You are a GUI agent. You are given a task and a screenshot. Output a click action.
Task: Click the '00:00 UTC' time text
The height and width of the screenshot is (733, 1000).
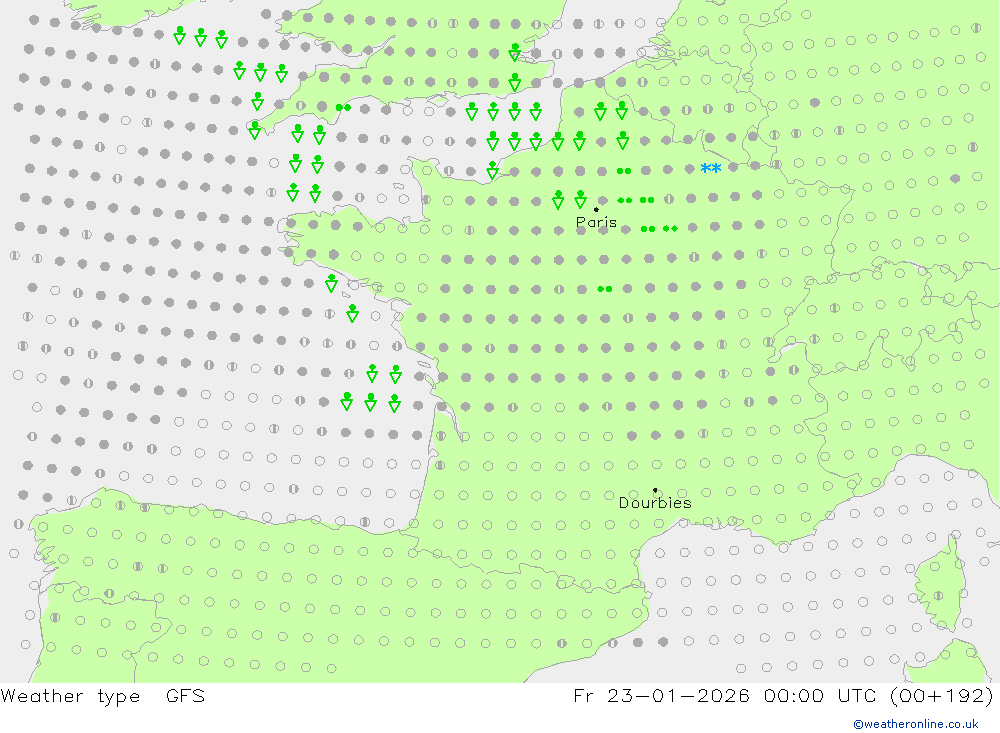pos(820,695)
